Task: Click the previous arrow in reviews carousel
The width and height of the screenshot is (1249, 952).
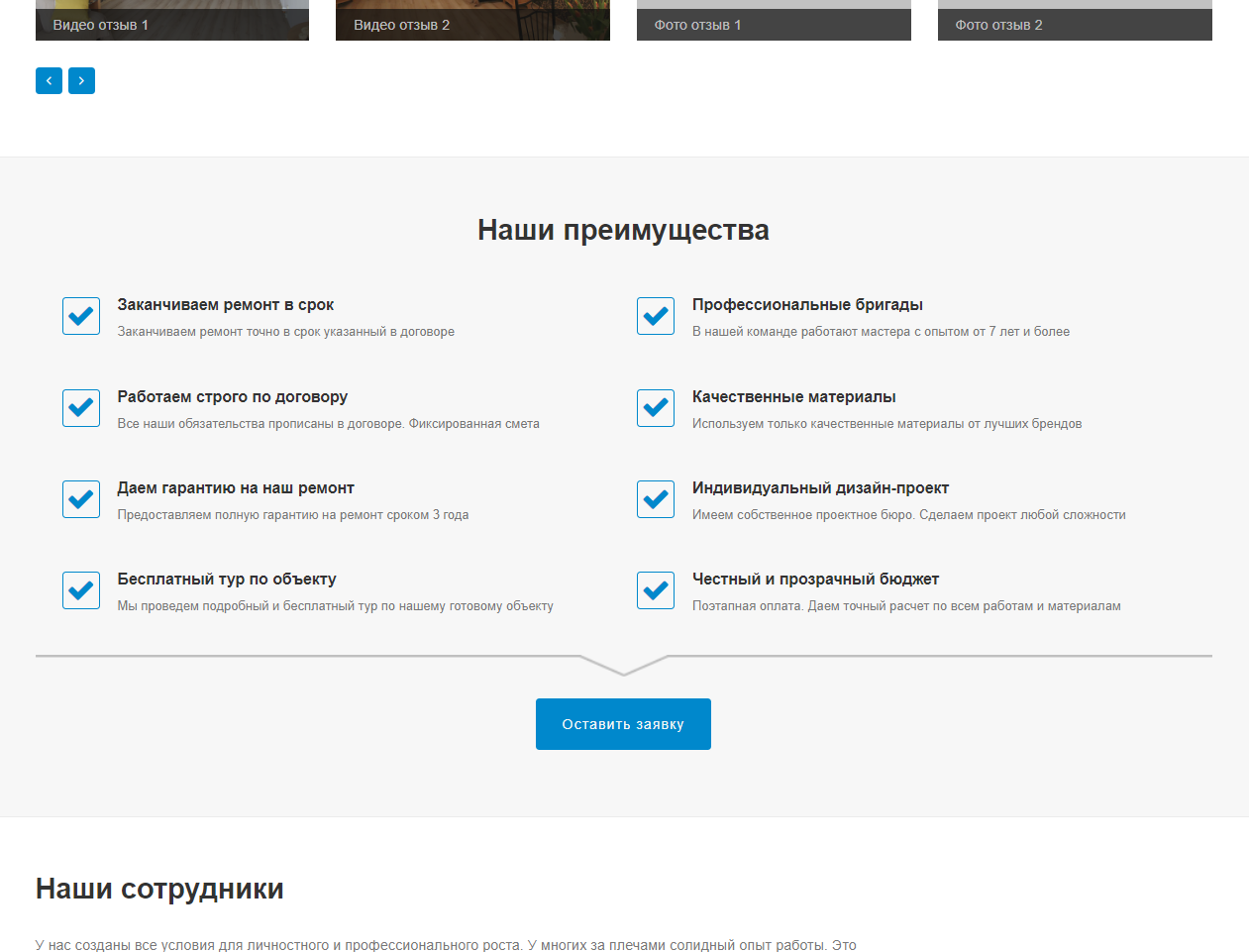Action: pyautogui.click(x=49, y=81)
